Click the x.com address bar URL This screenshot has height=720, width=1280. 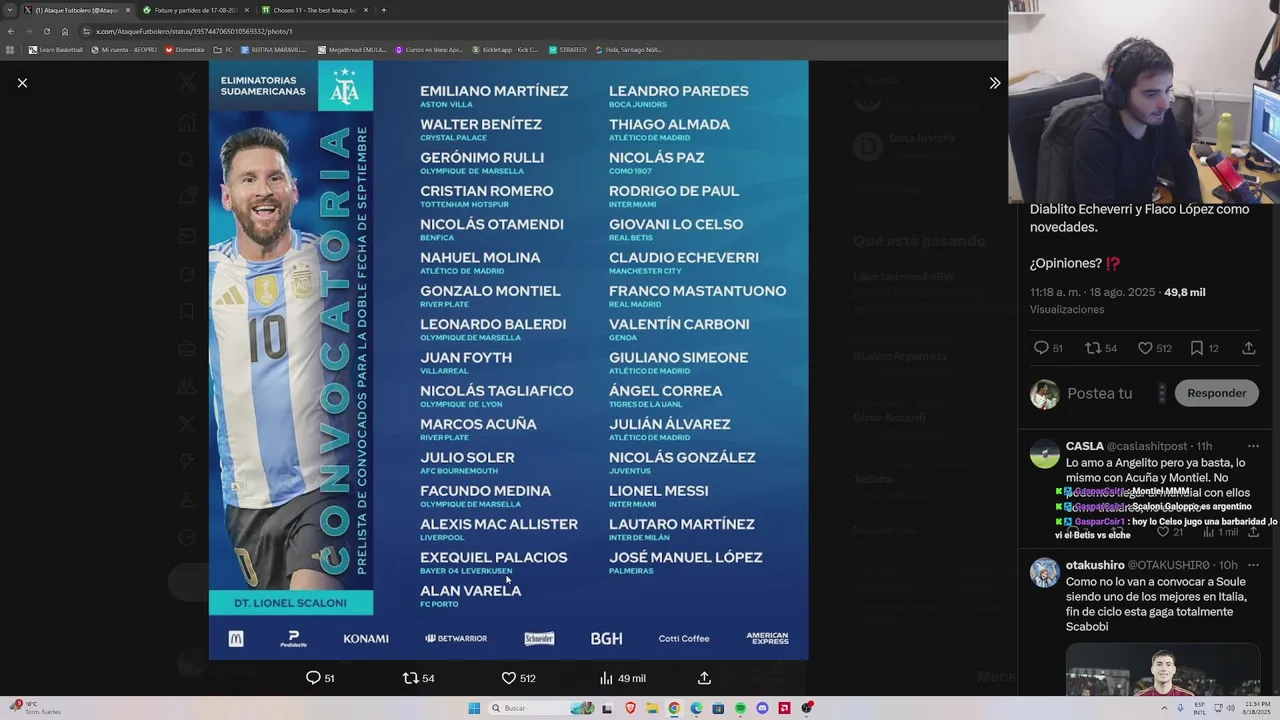coord(194,31)
